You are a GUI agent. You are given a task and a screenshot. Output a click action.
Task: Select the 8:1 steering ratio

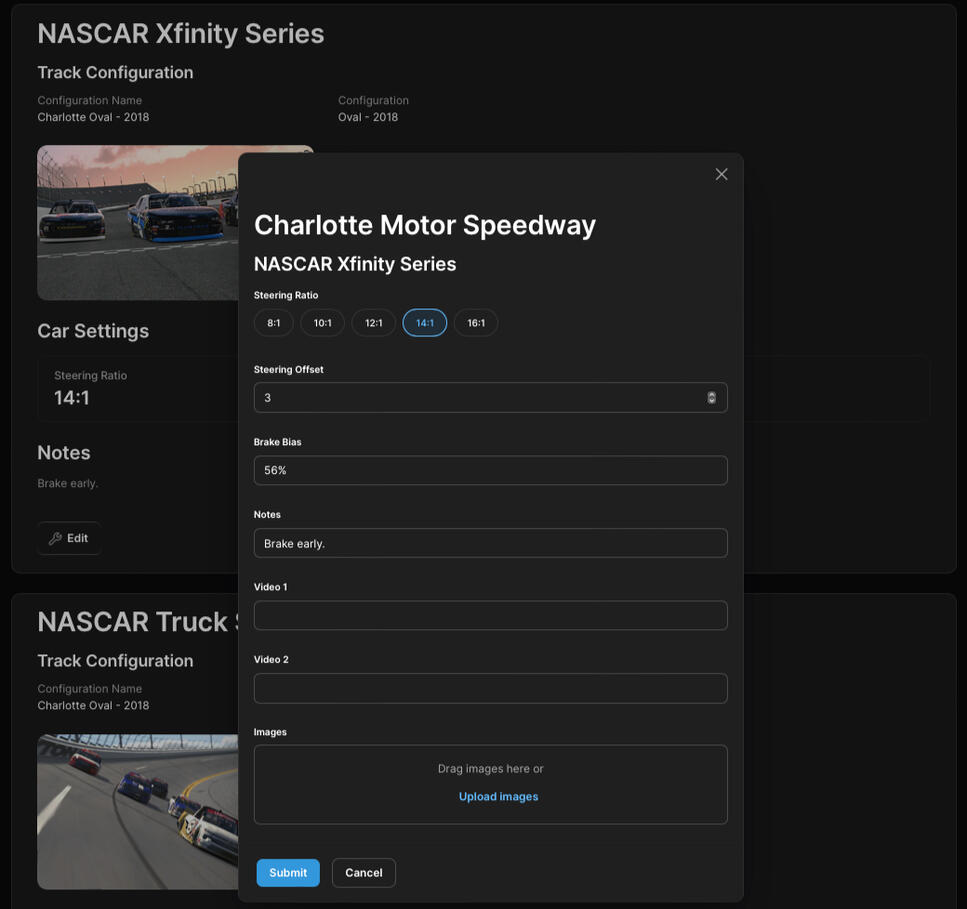tap(274, 323)
